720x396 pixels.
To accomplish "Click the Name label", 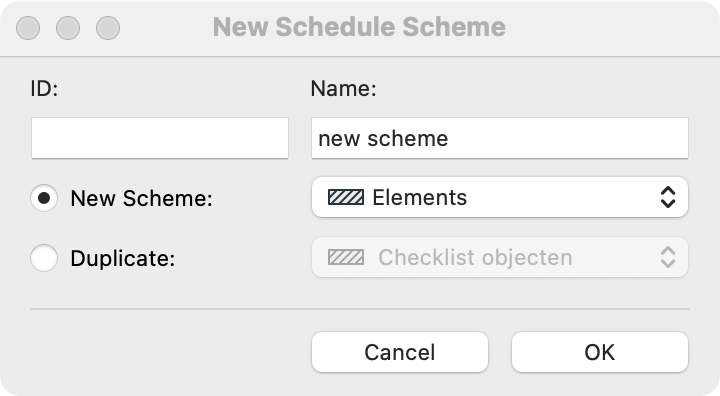I will [343, 88].
